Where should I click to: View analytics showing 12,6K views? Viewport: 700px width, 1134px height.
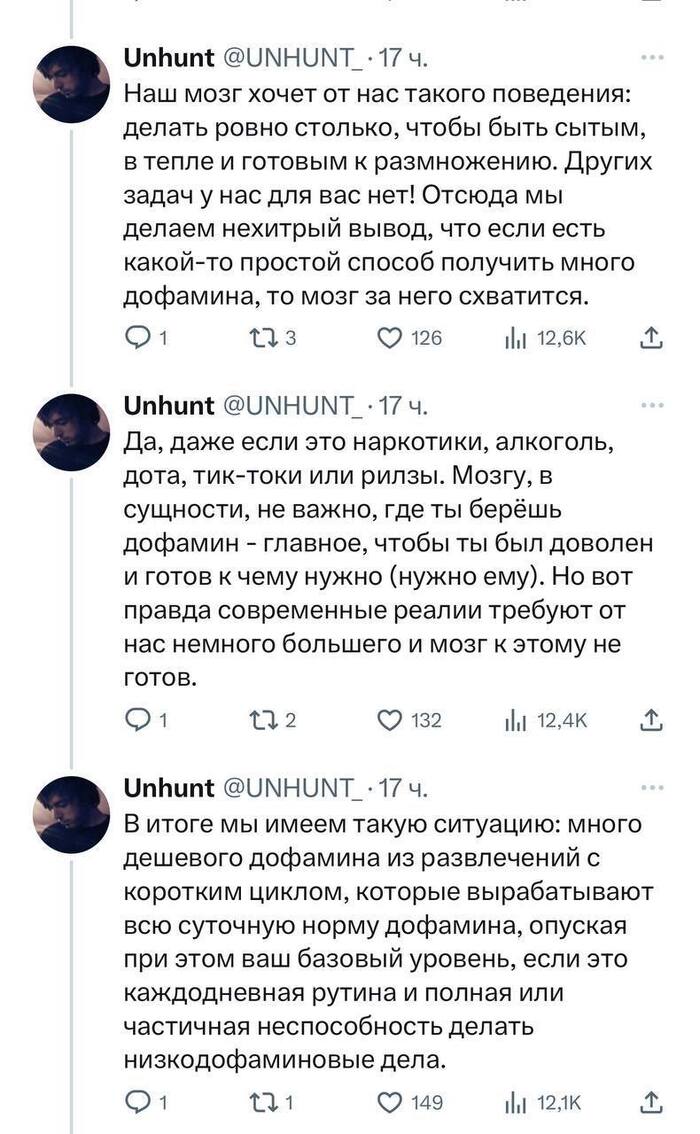[x=516, y=339]
